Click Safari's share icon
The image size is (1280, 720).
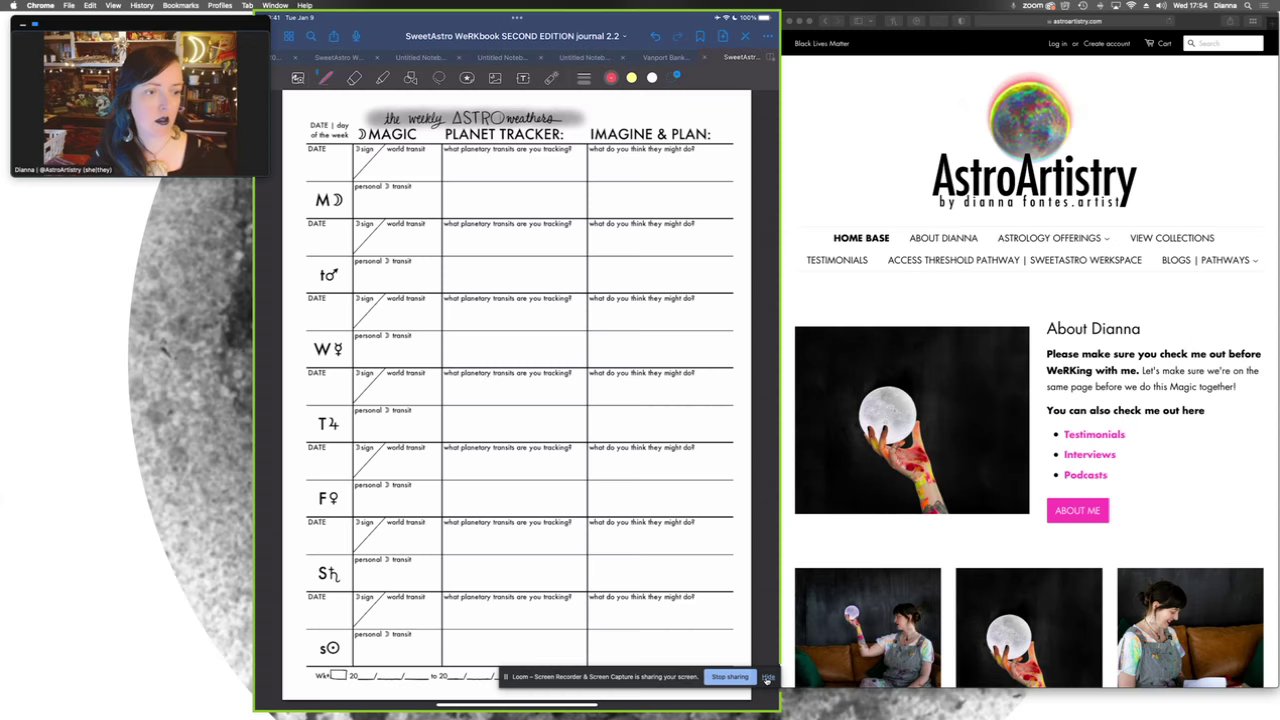pyautogui.click(x=1230, y=21)
